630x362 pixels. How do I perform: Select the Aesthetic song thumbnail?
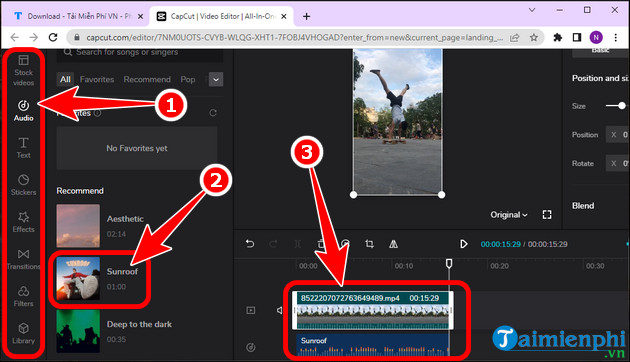(x=78, y=226)
